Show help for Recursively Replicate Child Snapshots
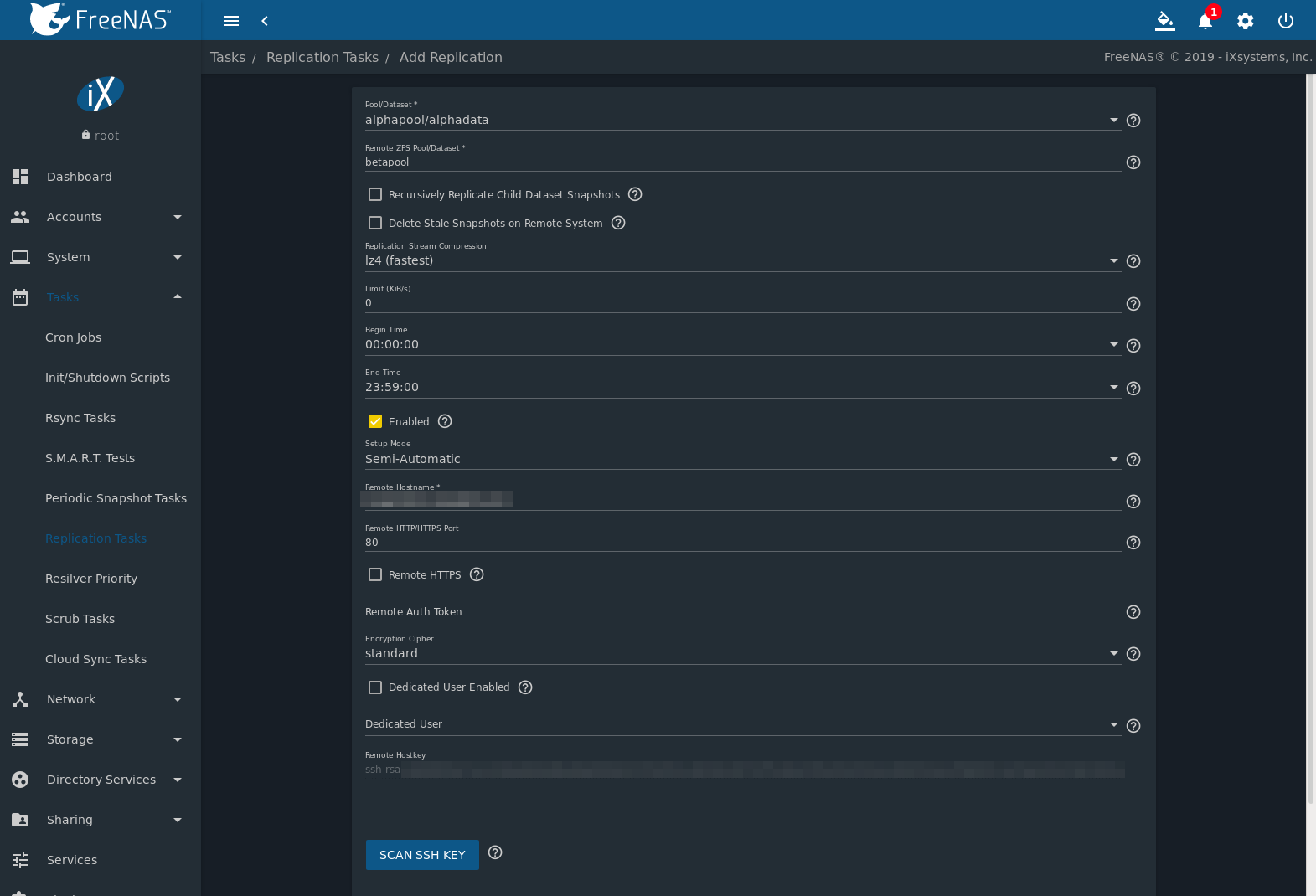The height and width of the screenshot is (896, 1316). point(635,194)
